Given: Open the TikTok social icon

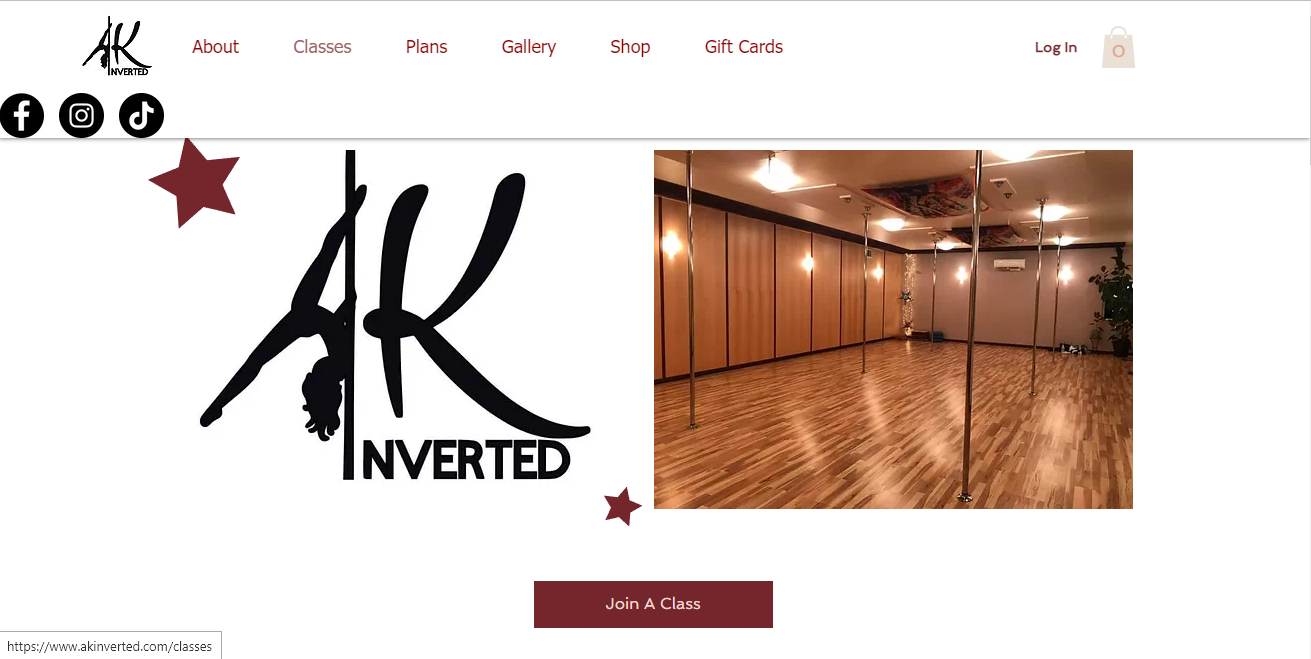Looking at the screenshot, I should pyautogui.click(x=141, y=115).
